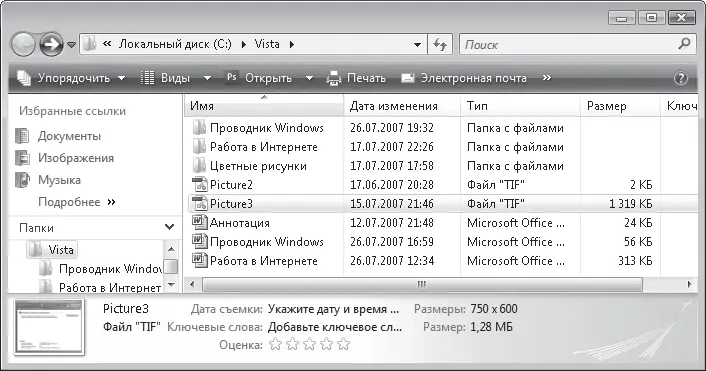Select Picture3 TIF file icon
The height and width of the screenshot is (371, 706).
(199, 204)
